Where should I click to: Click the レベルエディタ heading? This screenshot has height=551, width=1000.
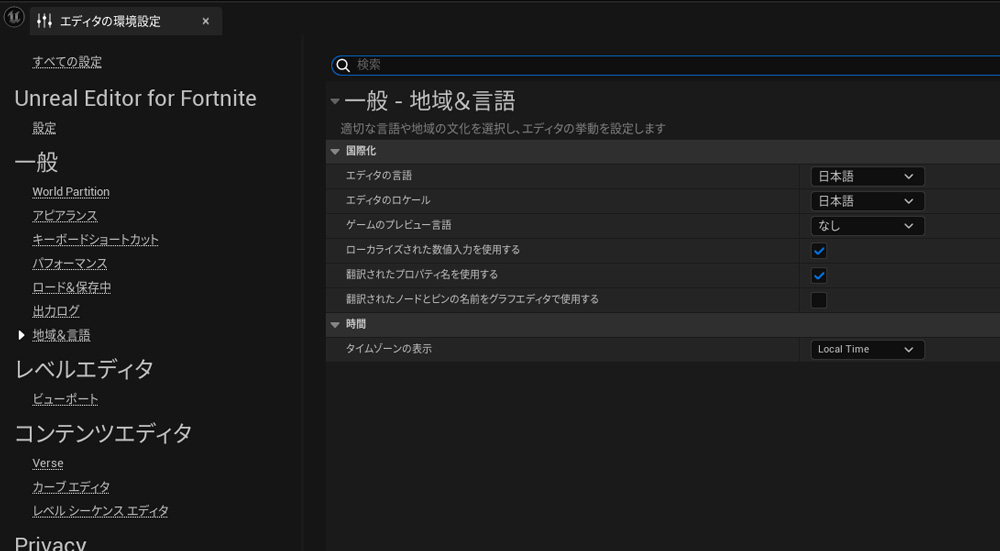tap(84, 369)
